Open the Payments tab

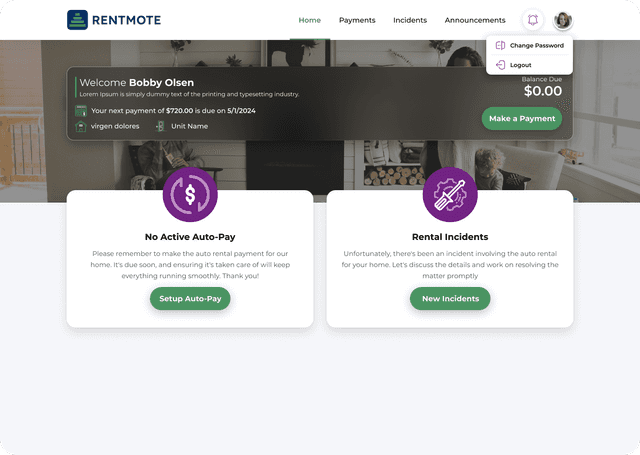pos(357,20)
